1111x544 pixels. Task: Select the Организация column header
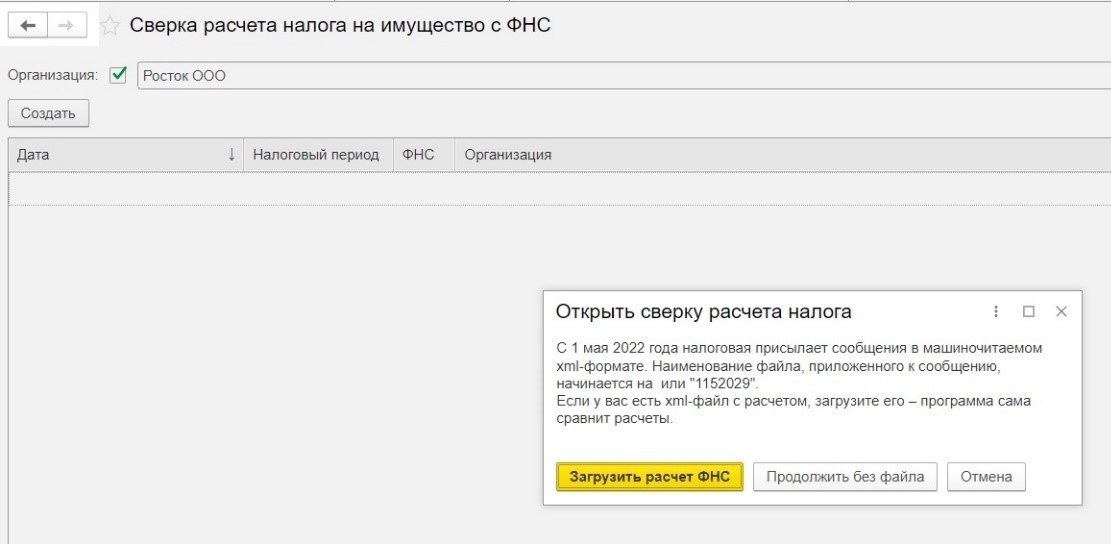782,154
